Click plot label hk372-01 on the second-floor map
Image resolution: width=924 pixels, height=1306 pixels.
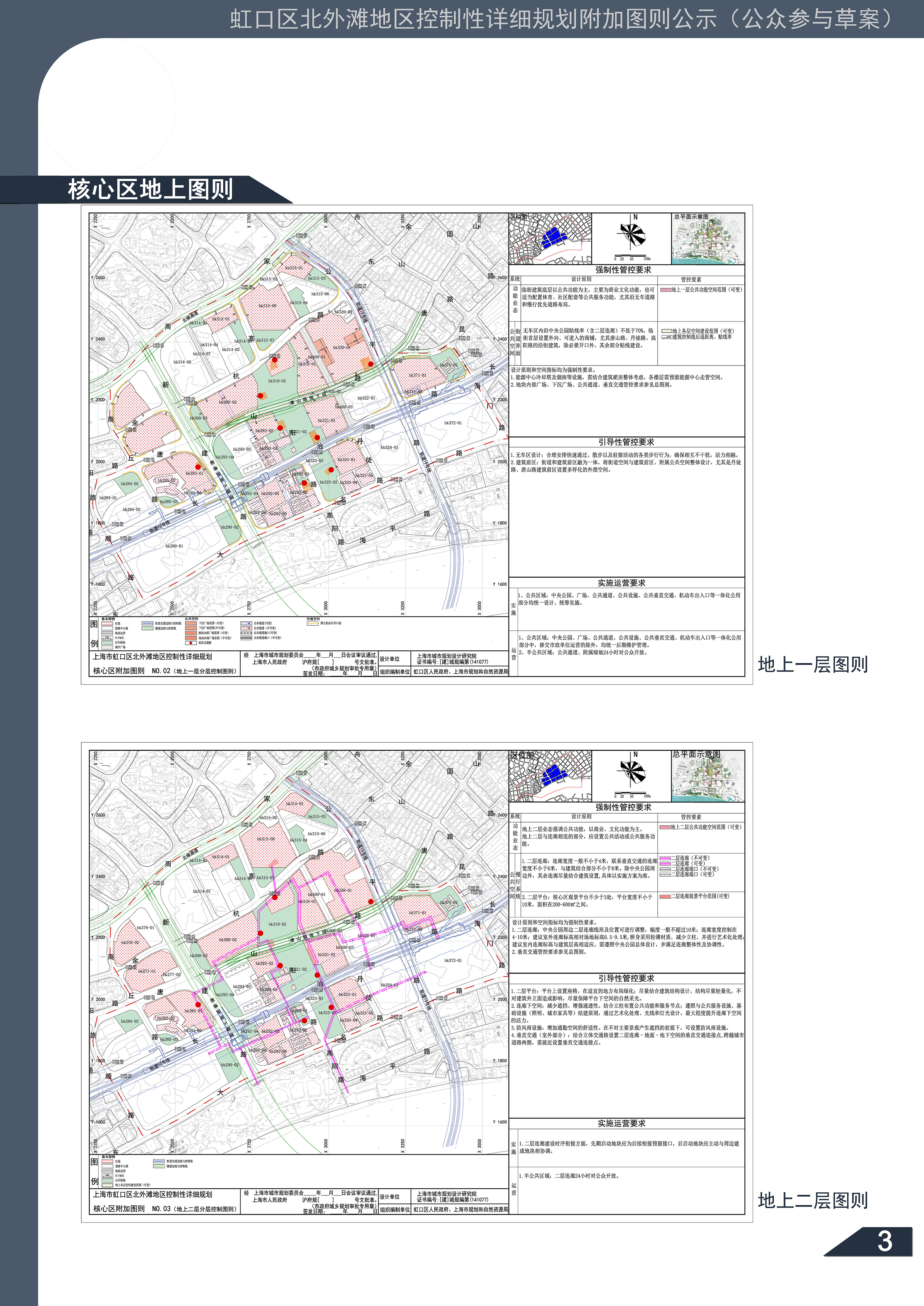[453, 961]
